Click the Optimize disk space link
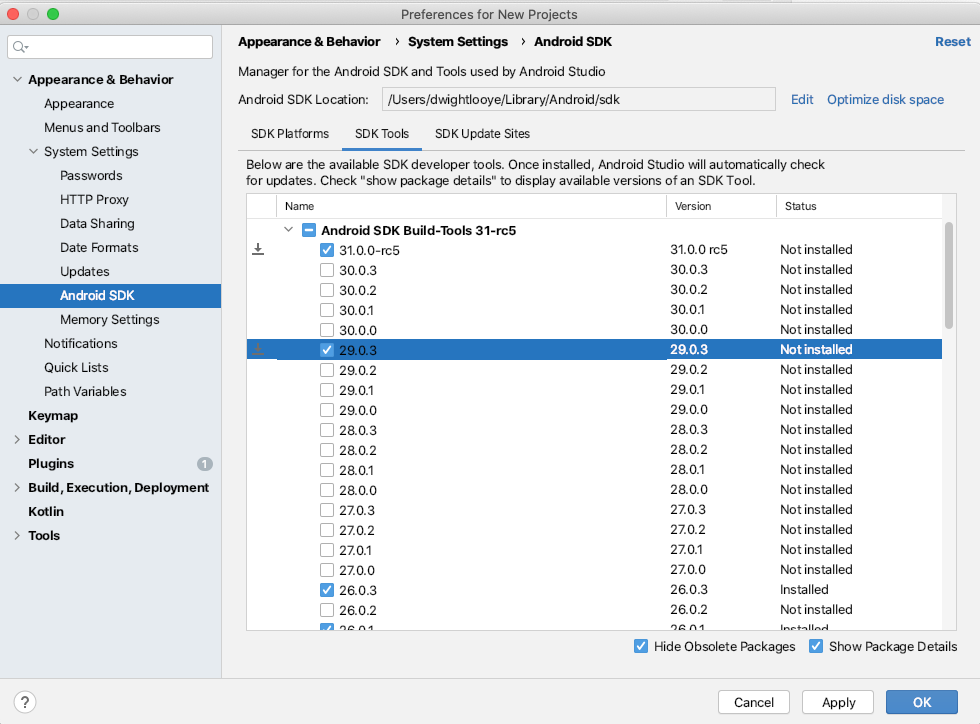 coord(885,100)
